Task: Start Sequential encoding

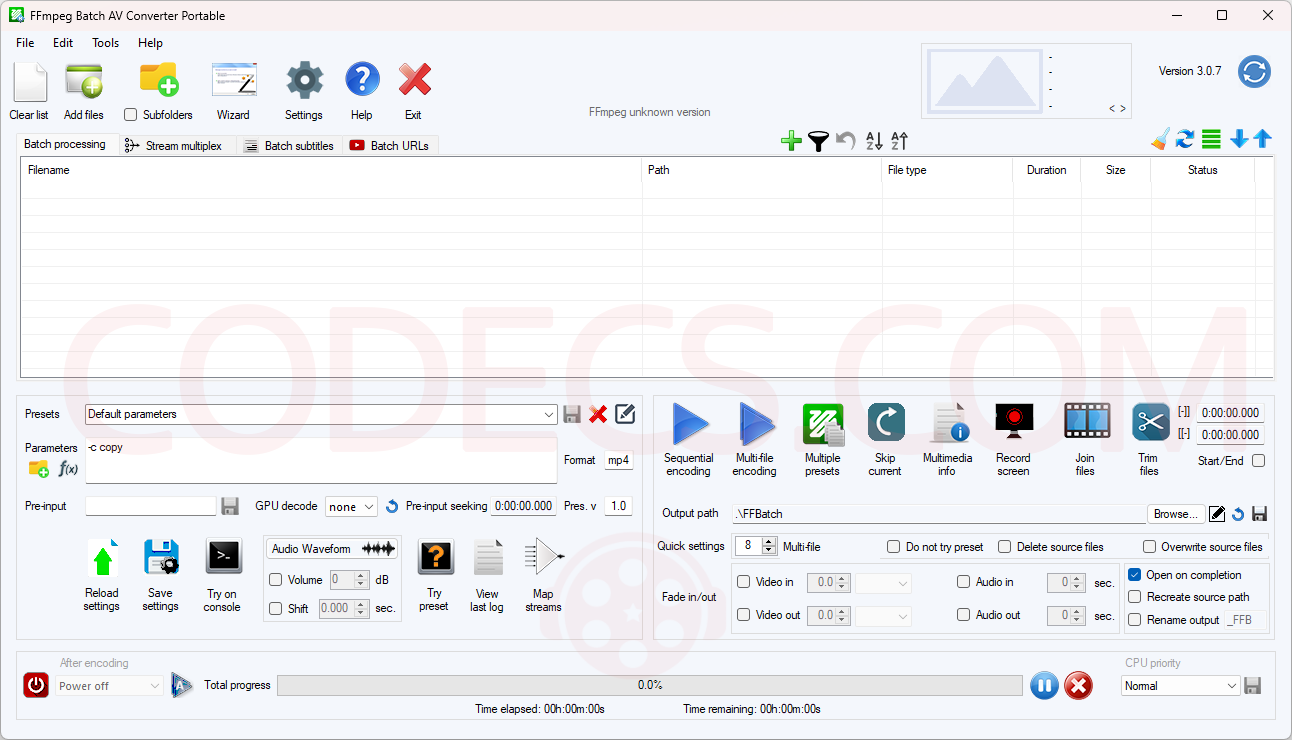Action: [x=689, y=424]
